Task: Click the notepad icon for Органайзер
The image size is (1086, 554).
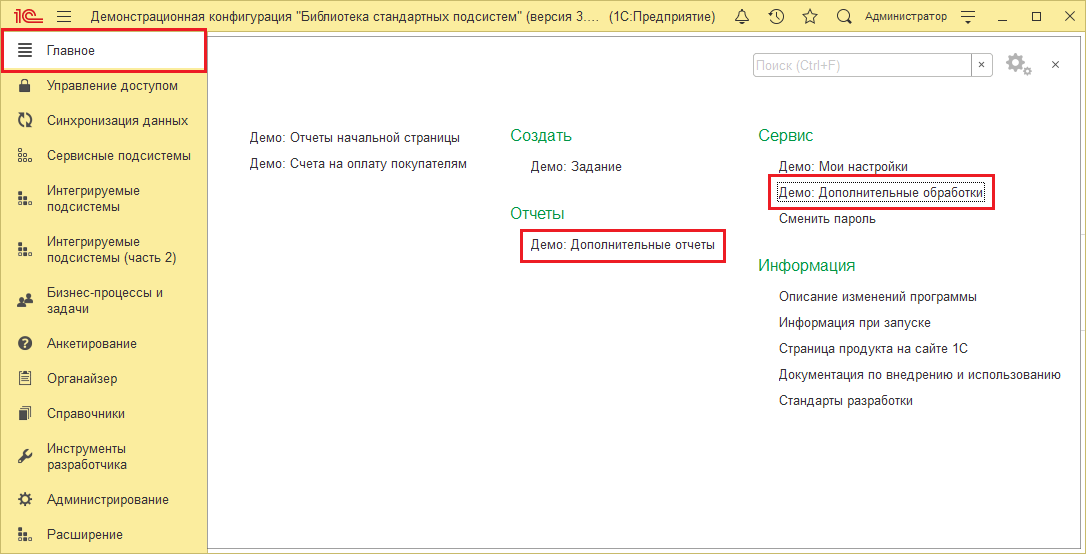Action: point(25,378)
